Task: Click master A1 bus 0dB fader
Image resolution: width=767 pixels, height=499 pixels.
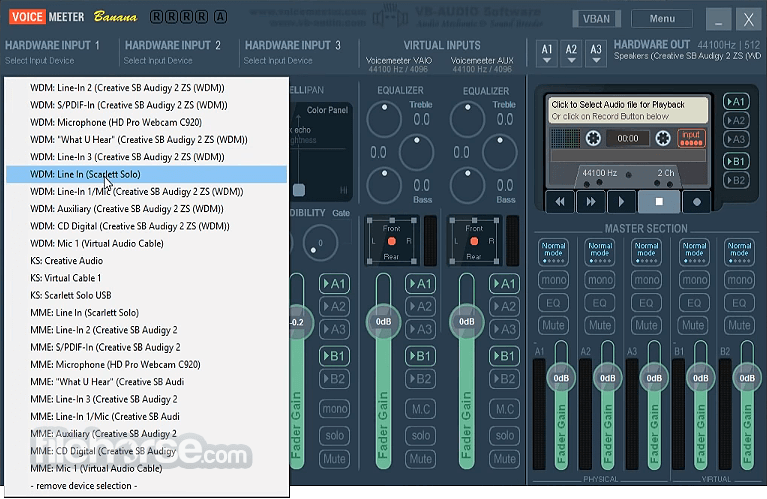Action: (x=561, y=378)
